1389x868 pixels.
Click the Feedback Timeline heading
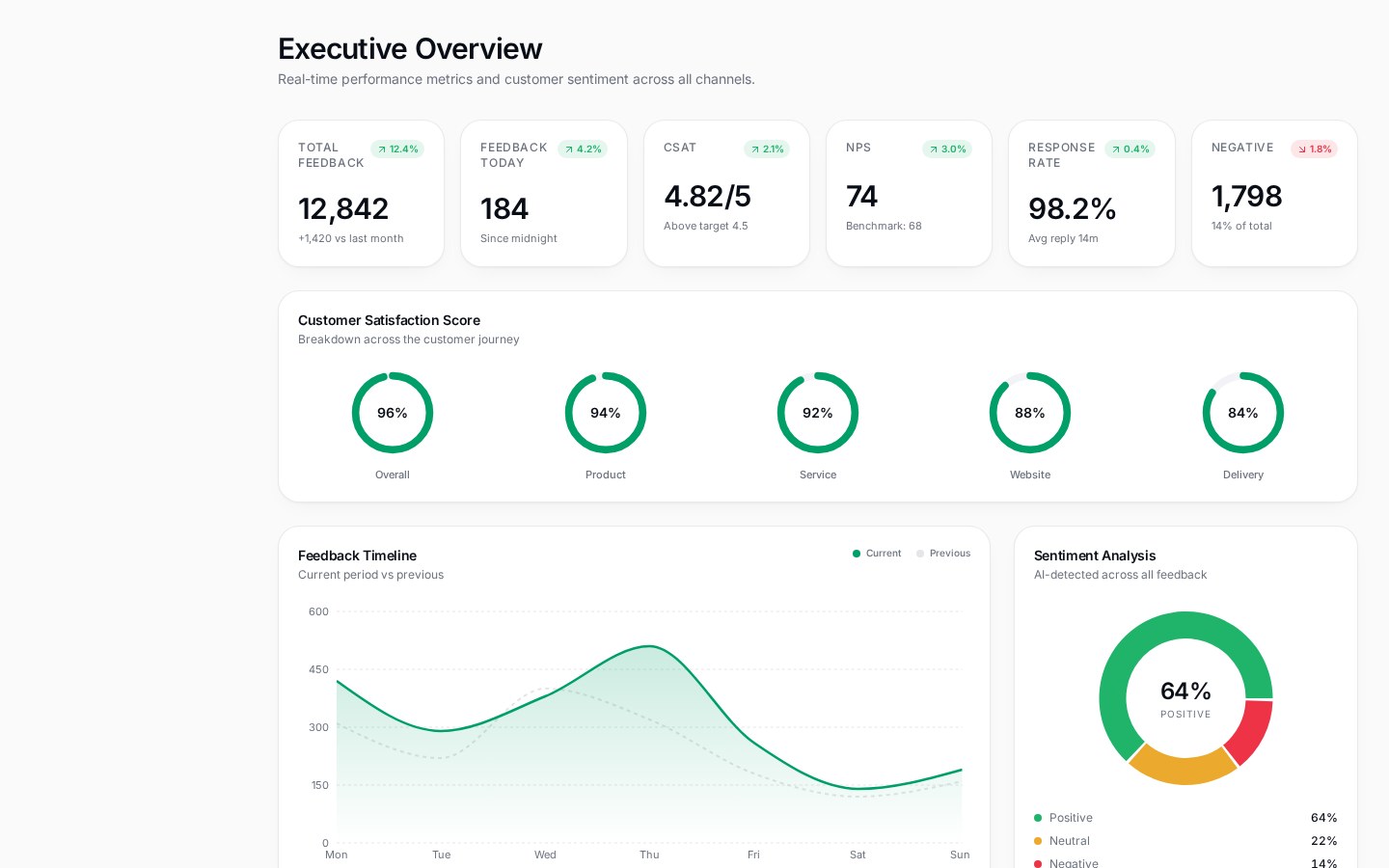357,556
